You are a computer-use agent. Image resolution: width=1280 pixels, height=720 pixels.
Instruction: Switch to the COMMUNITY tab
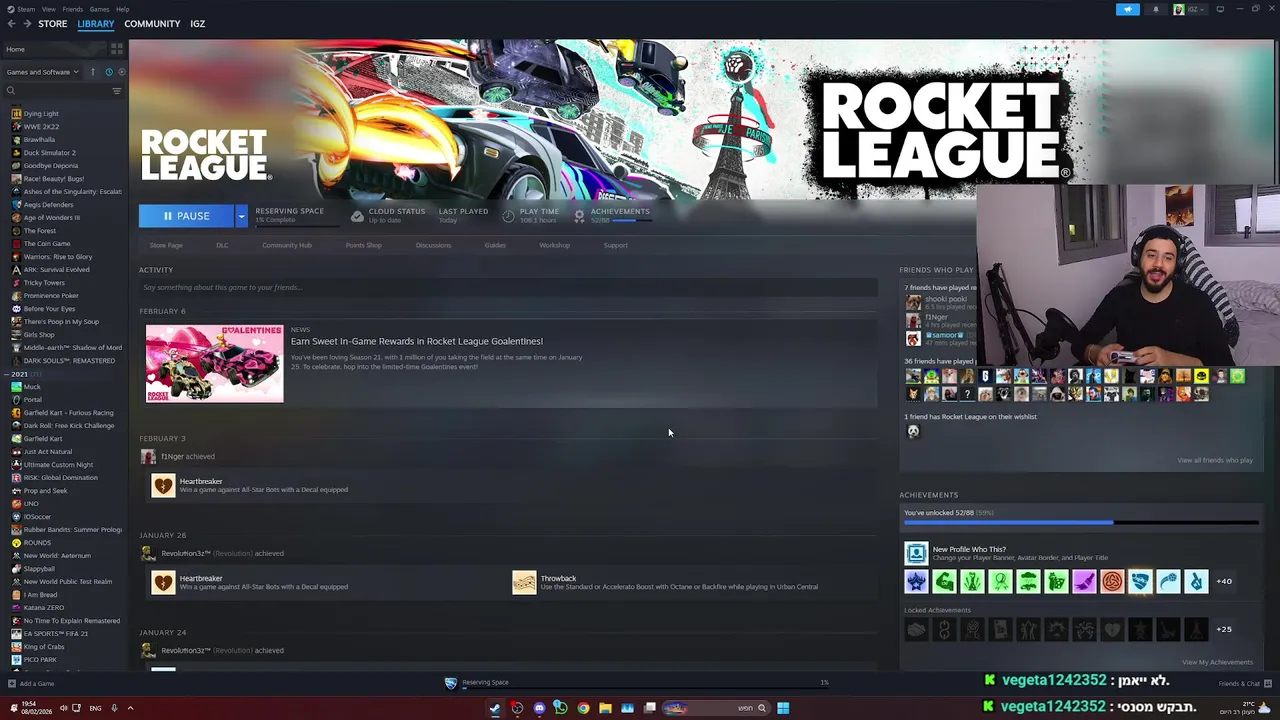pos(152,23)
